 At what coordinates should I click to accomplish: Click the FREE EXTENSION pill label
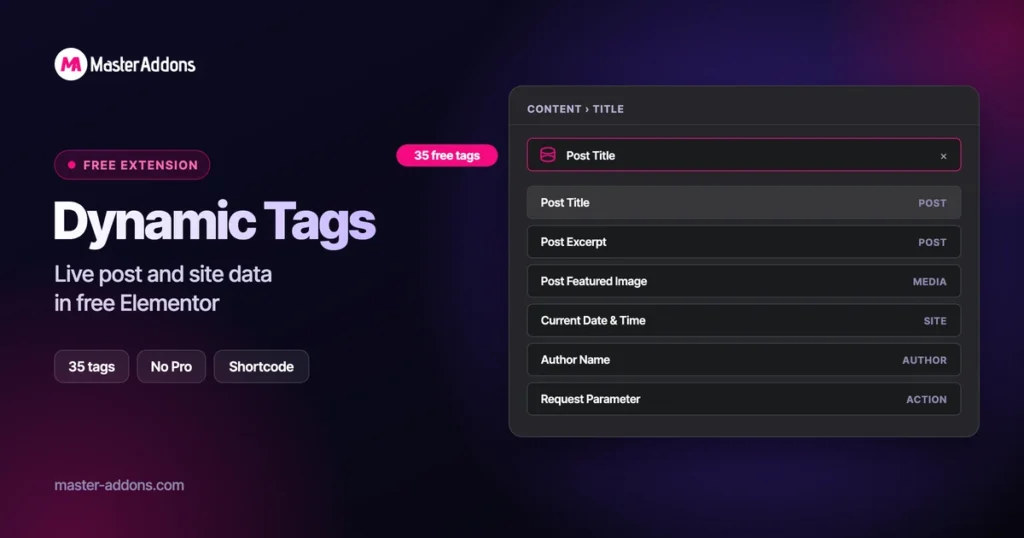coord(132,165)
